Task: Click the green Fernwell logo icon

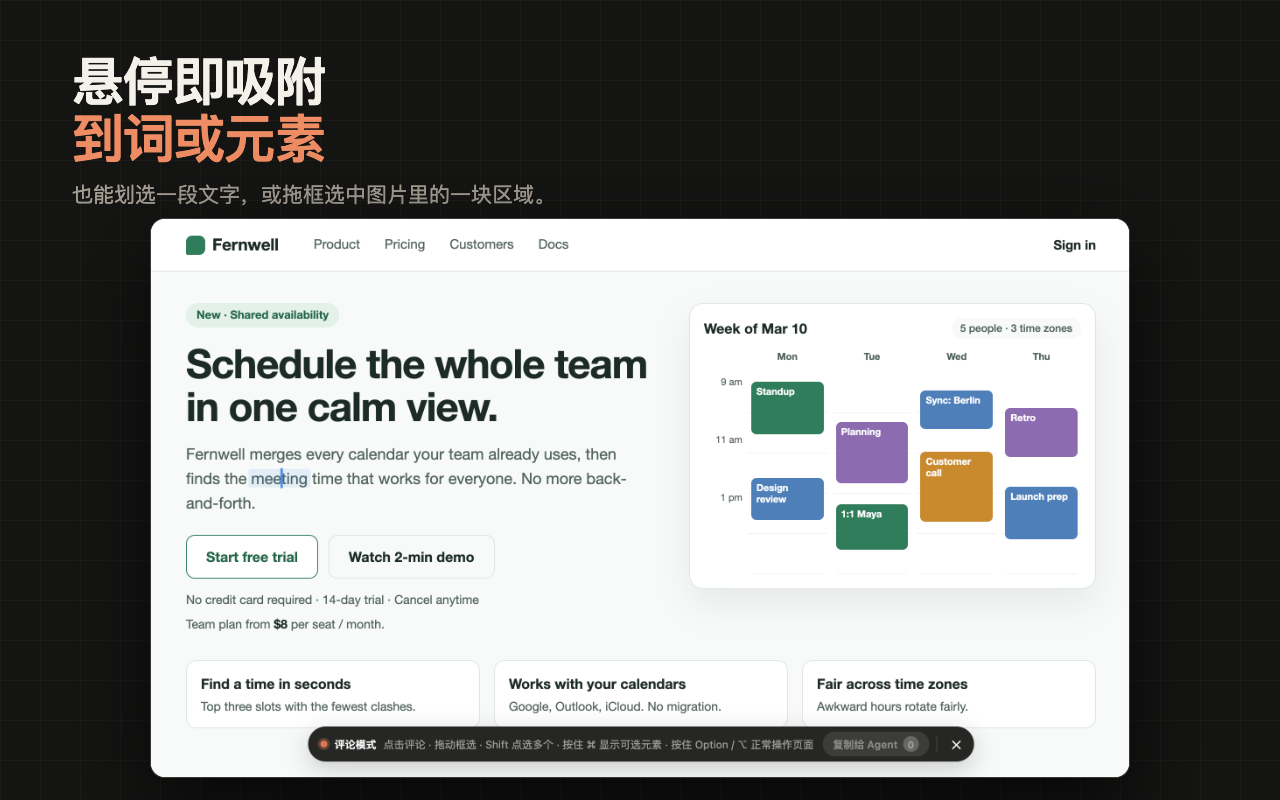Action: coord(195,245)
